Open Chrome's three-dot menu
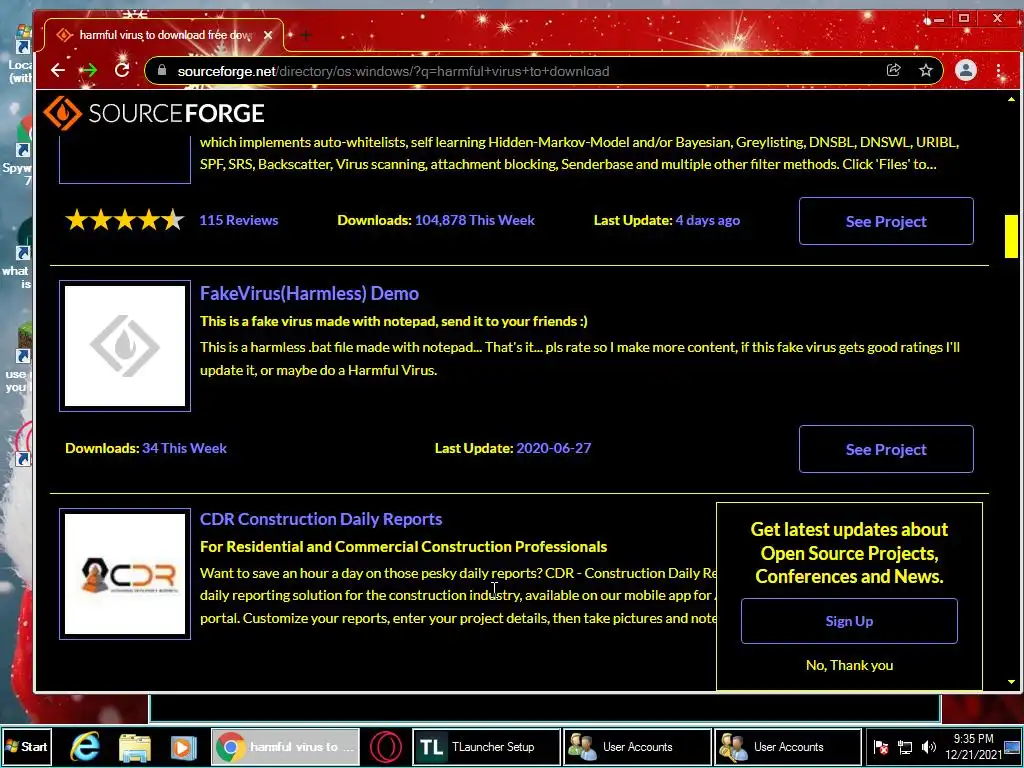 [x=999, y=71]
